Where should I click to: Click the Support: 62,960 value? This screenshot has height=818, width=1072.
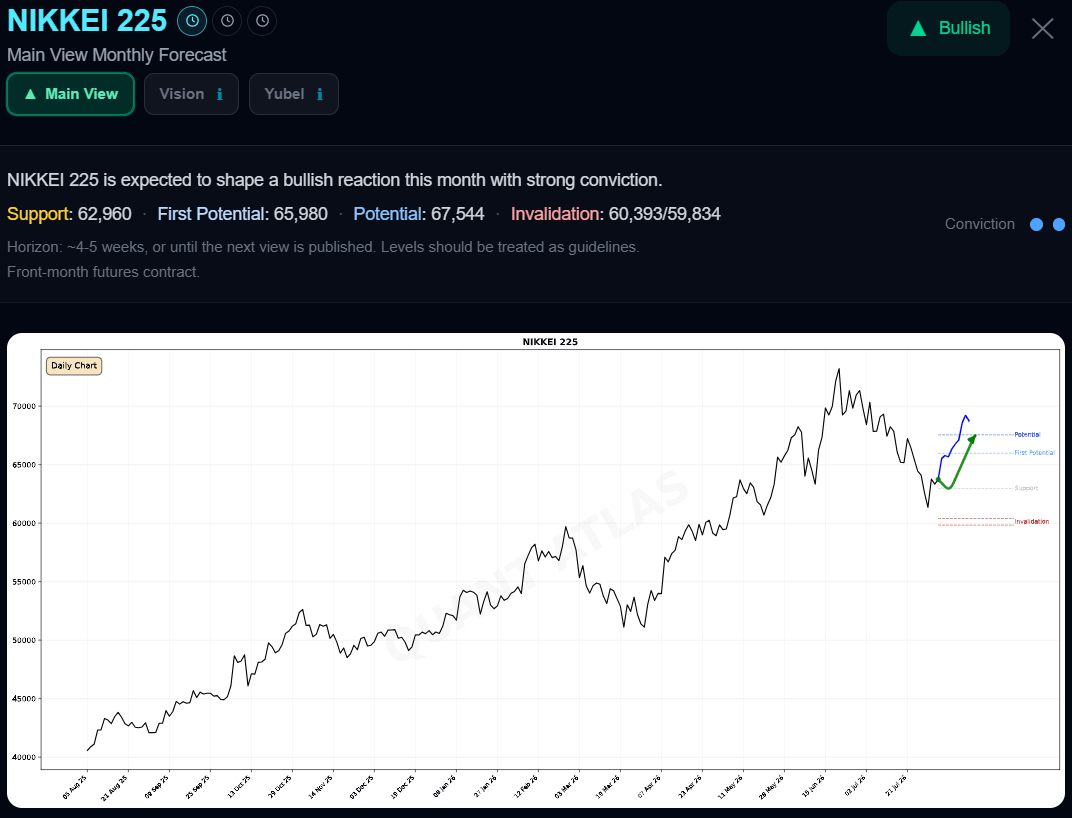pyautogui.click(x=69, y=214)
